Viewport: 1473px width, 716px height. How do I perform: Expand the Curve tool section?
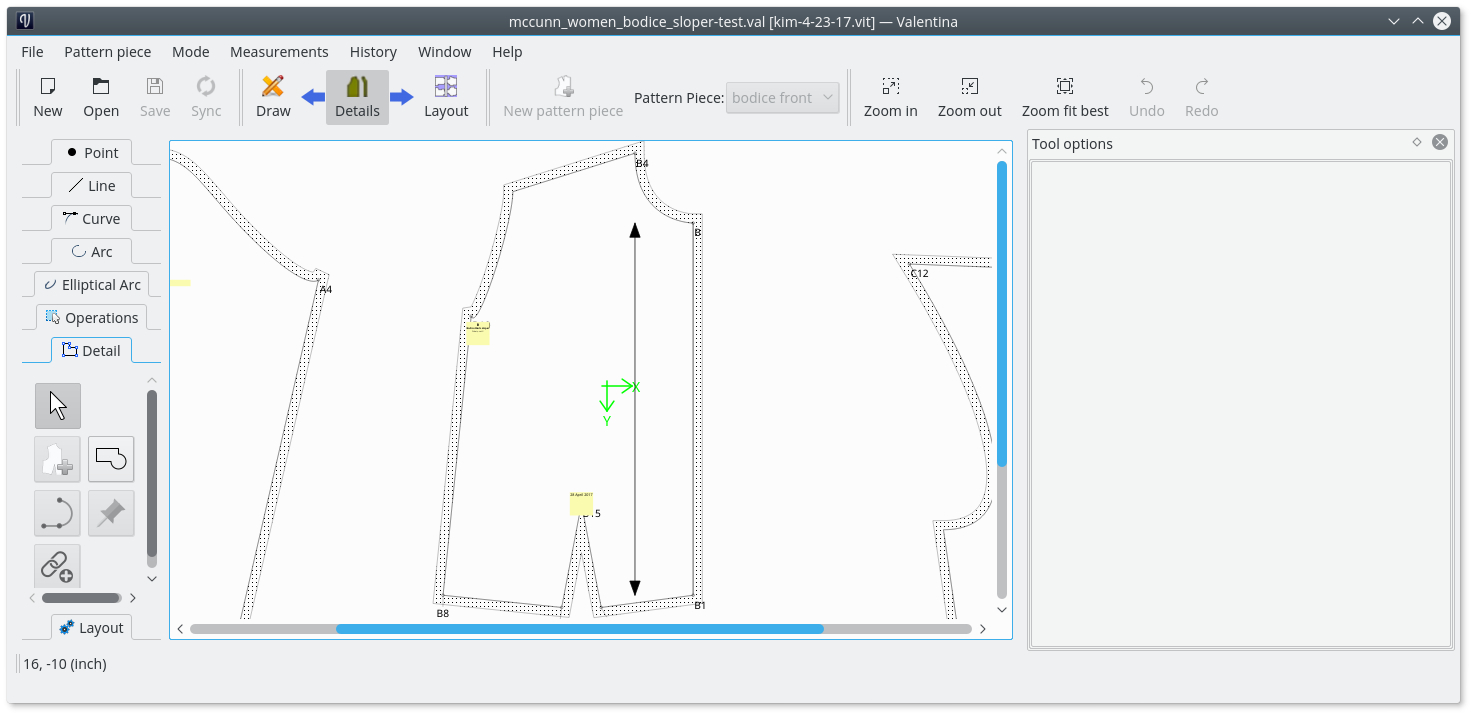pos(91,219)
